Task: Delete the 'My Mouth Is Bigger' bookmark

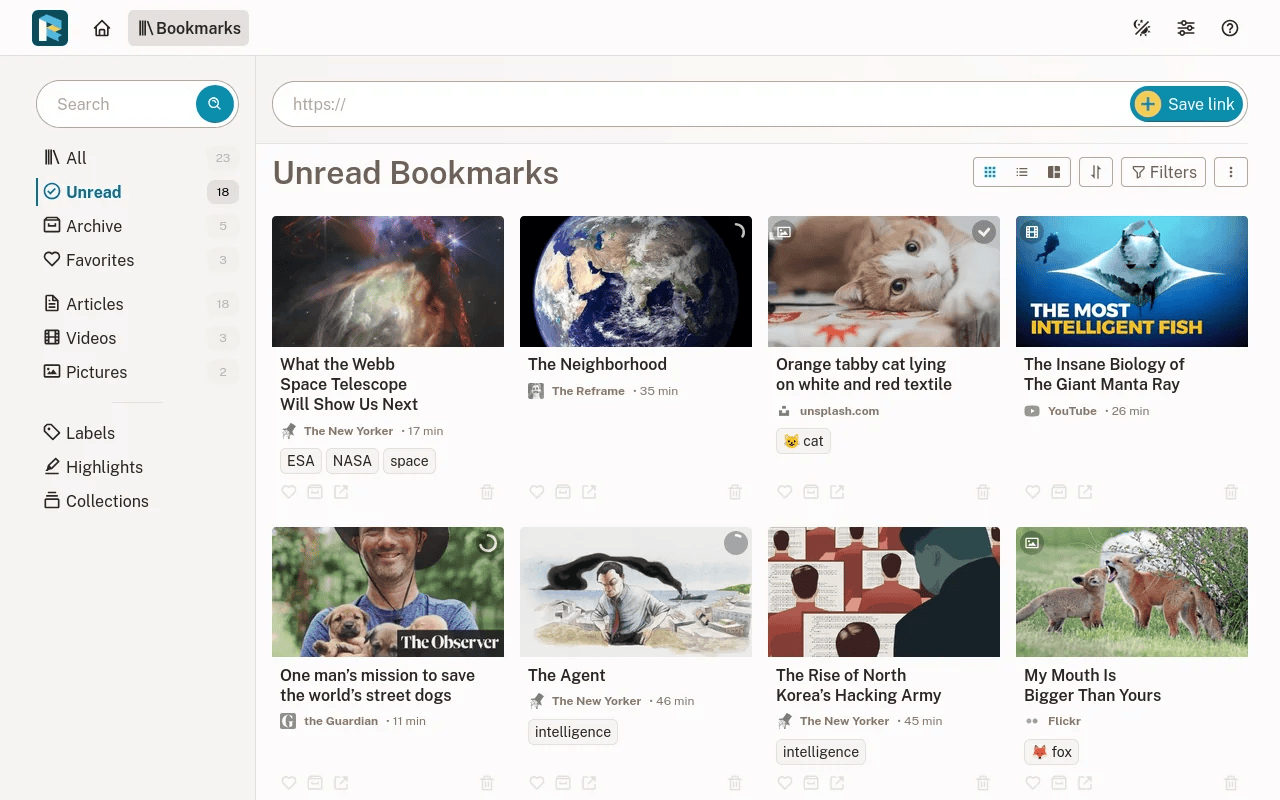Action: (x=1231, y=783)
